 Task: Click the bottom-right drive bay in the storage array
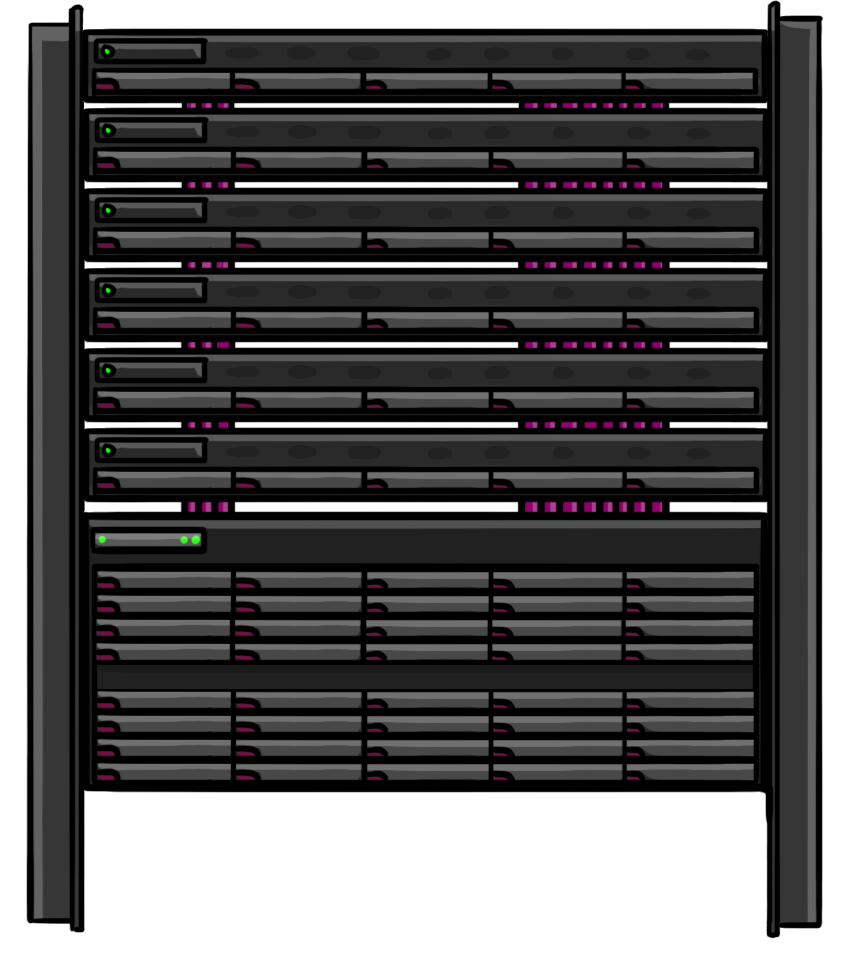tap(689, 772)
